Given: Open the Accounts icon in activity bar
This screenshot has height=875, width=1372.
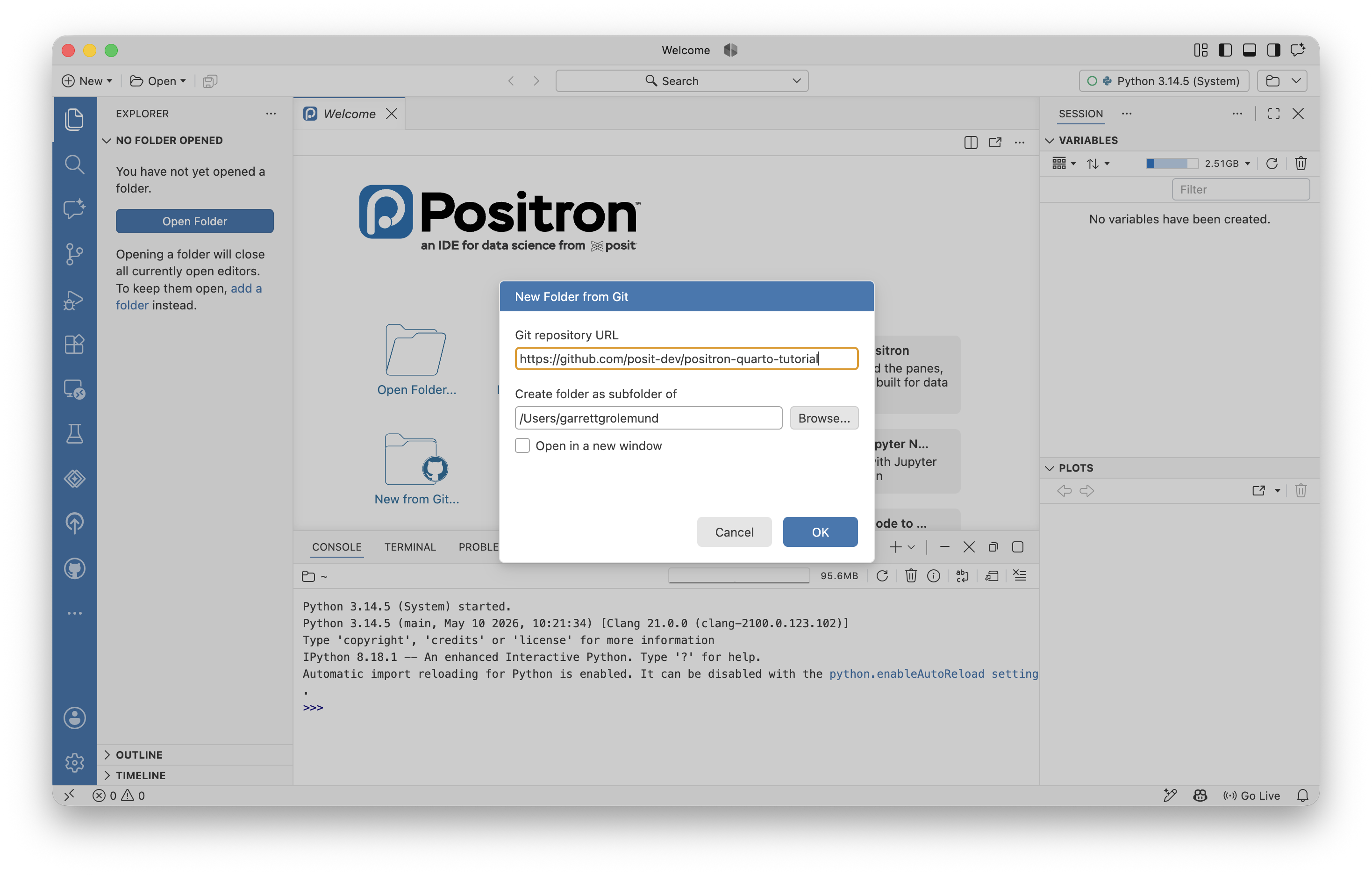Looking at the screenshot, I should click(75, 717).
